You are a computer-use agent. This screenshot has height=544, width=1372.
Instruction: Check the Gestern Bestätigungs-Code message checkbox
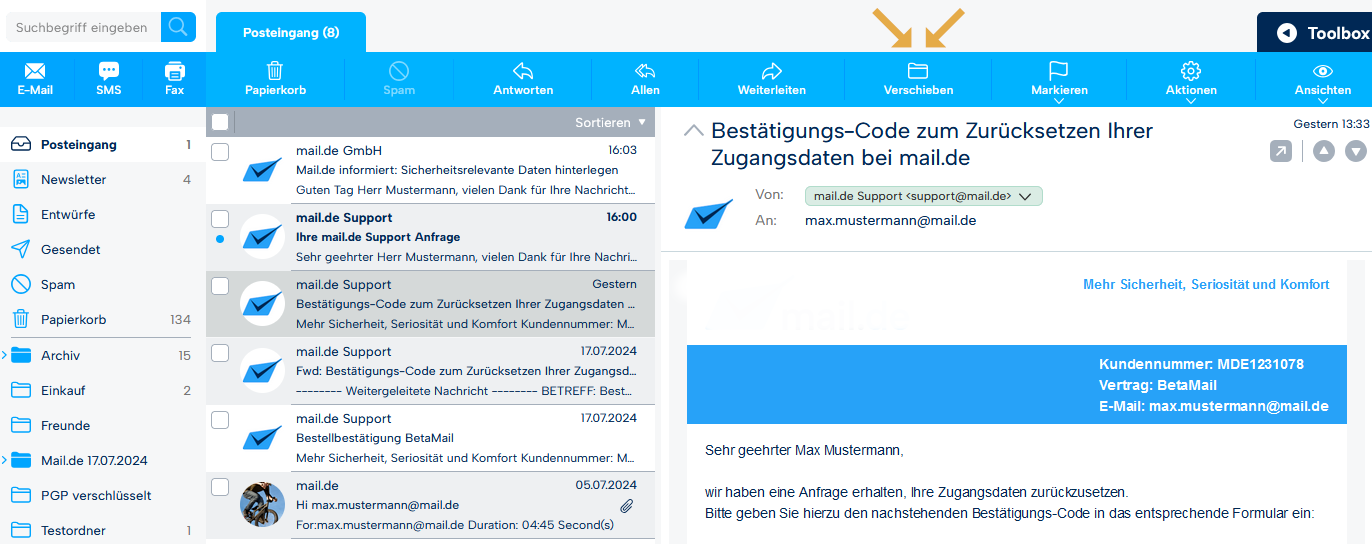point(220,286)
